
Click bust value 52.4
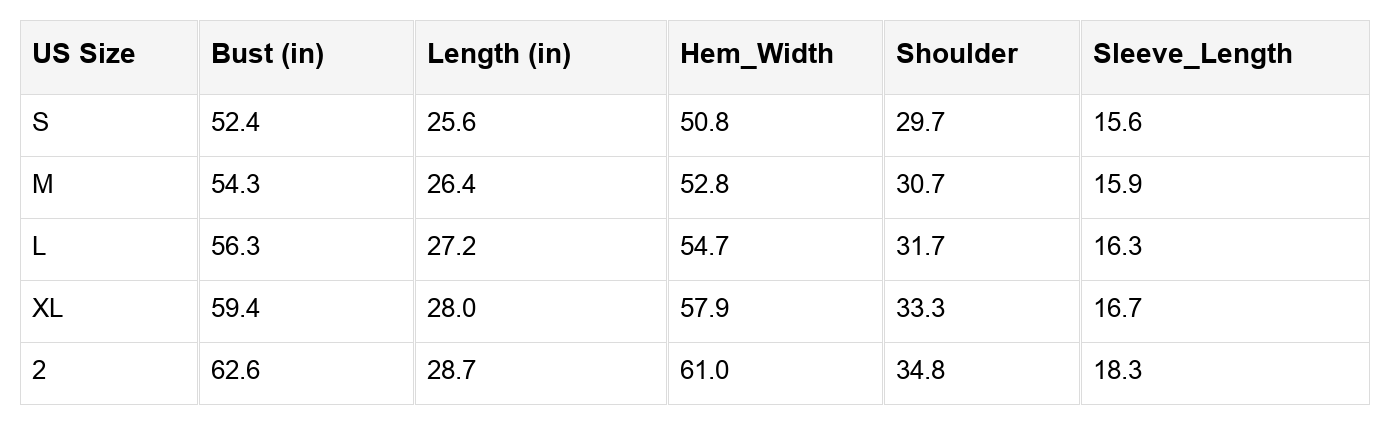pyautogui.click(x=235, y=123)
